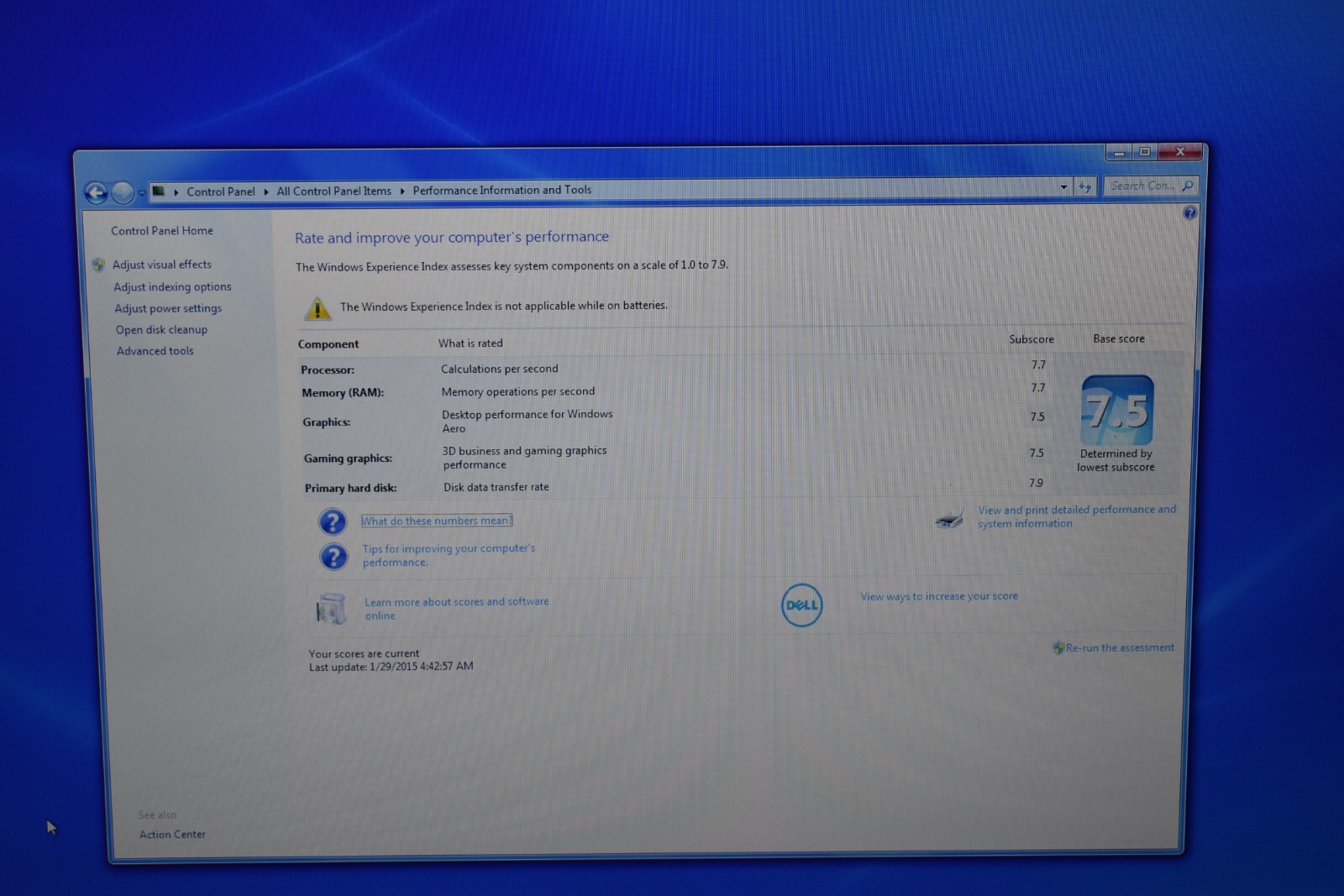Click Calculations per second text
Viewport: 1344px width, 896px height.
pos(499,369)
